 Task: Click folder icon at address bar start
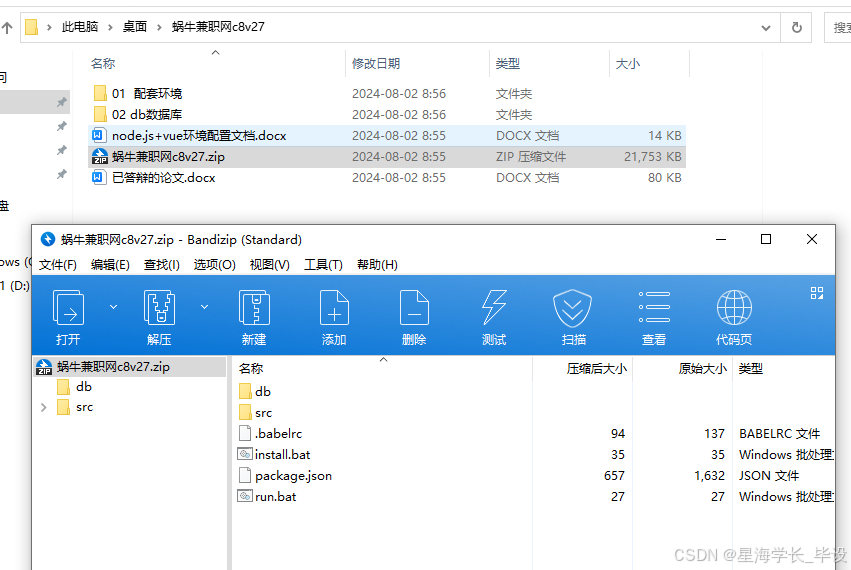tap(32, 27)
